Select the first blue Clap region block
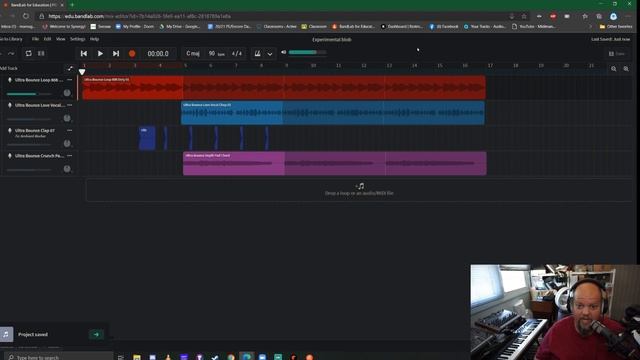640x360 pixels. (147, 138)
